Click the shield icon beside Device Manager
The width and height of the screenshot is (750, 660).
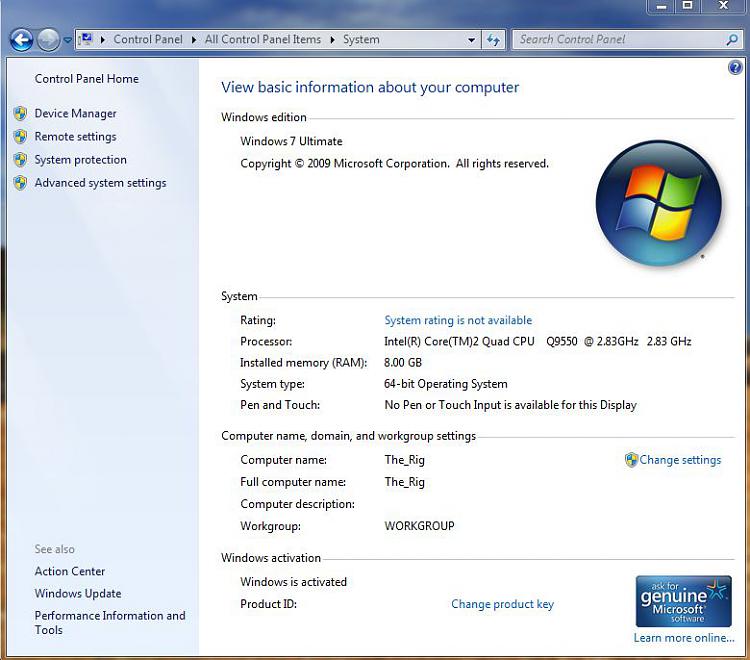click(20, 113)
